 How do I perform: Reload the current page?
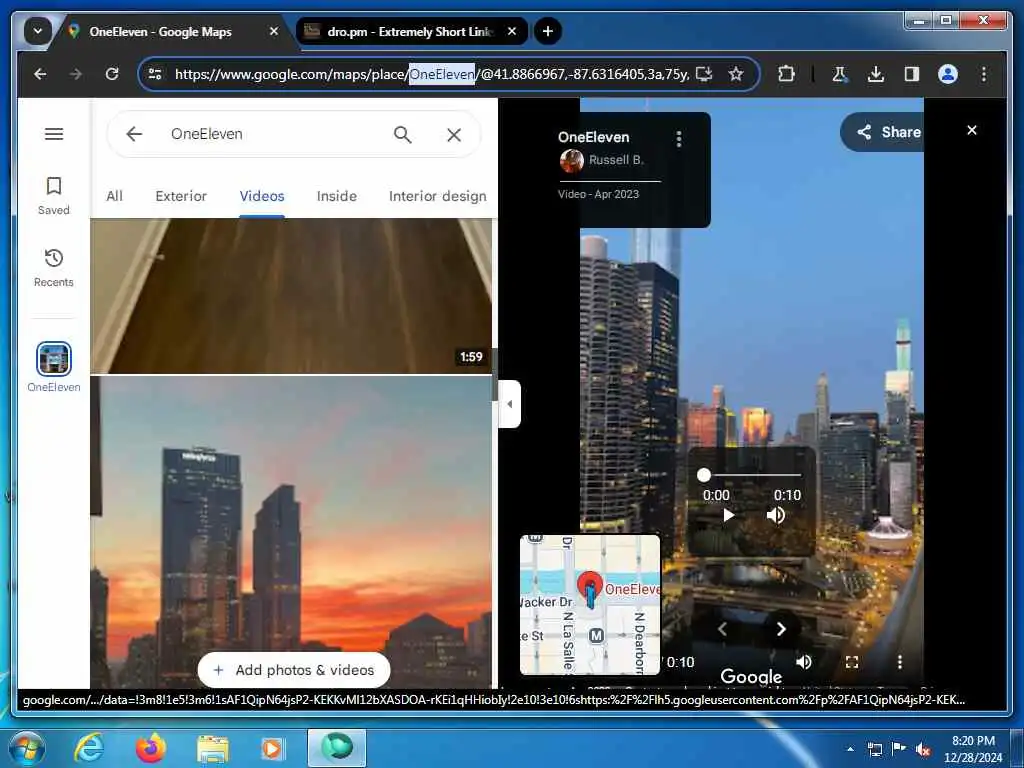click(x=112, y=74)
